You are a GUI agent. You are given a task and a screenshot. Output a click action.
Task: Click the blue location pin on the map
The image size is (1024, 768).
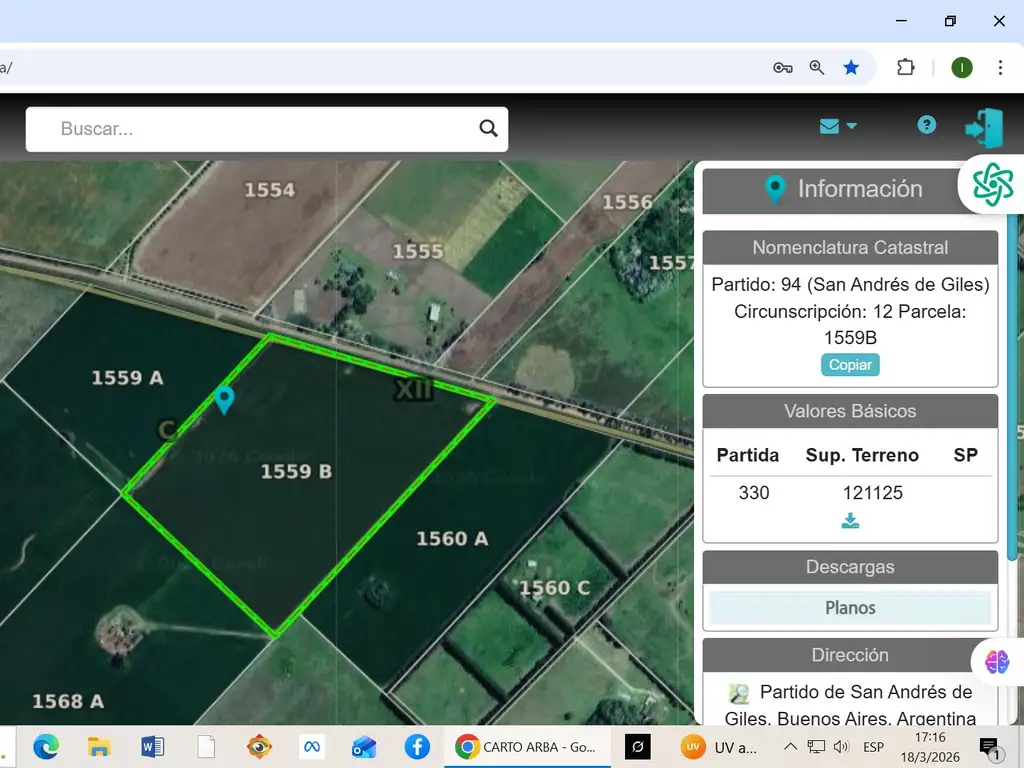click(225, 400)
